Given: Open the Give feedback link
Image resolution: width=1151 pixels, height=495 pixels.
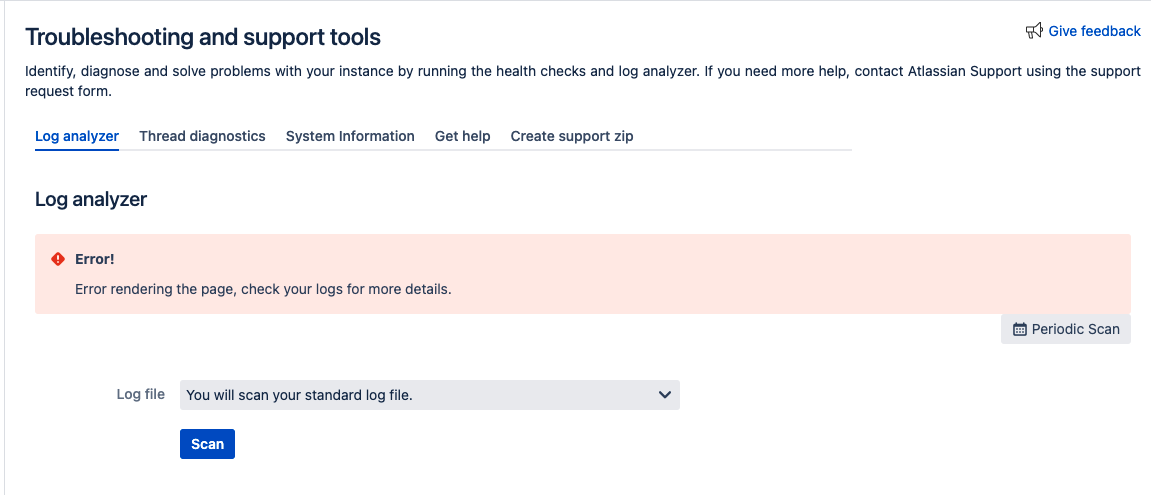Looking at the screenshot, I should tap(1094, 31).
